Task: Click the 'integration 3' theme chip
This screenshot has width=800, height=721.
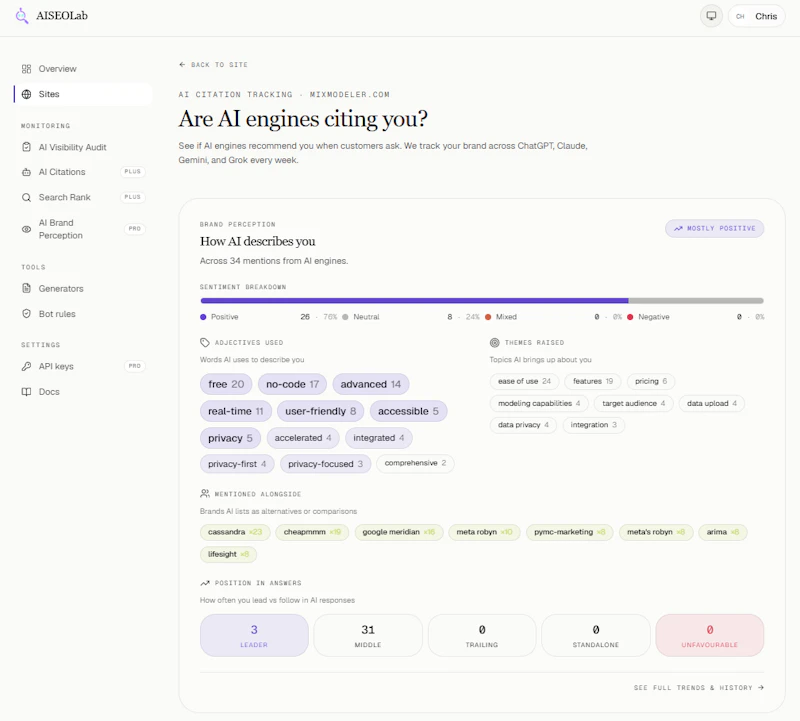Action: tap(593, 425)
